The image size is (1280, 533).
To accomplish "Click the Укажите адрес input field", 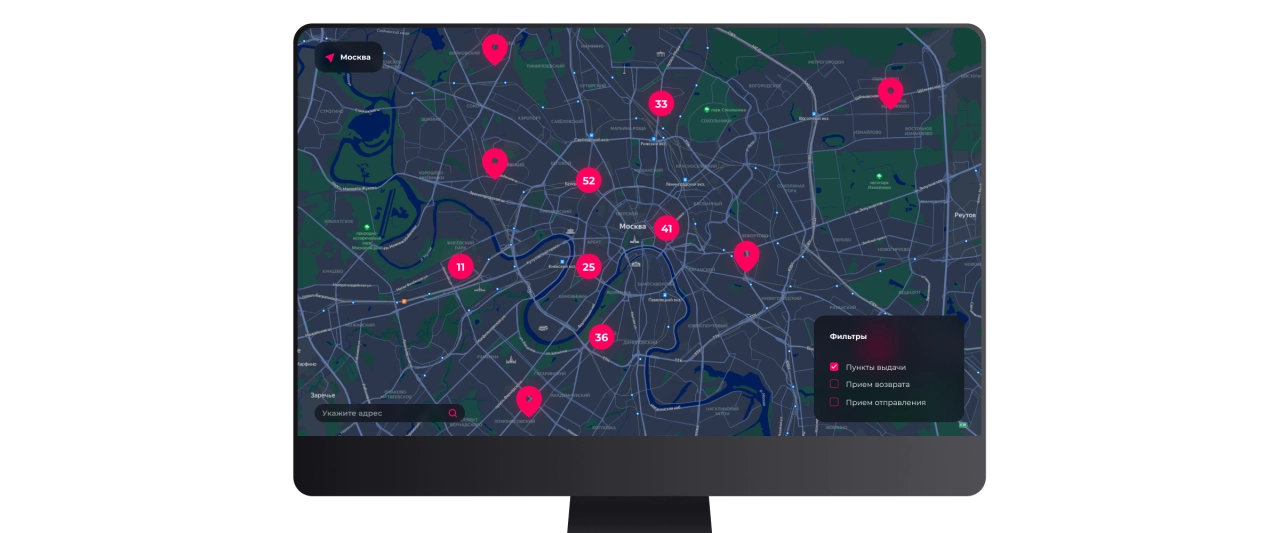I will (380, 413).
